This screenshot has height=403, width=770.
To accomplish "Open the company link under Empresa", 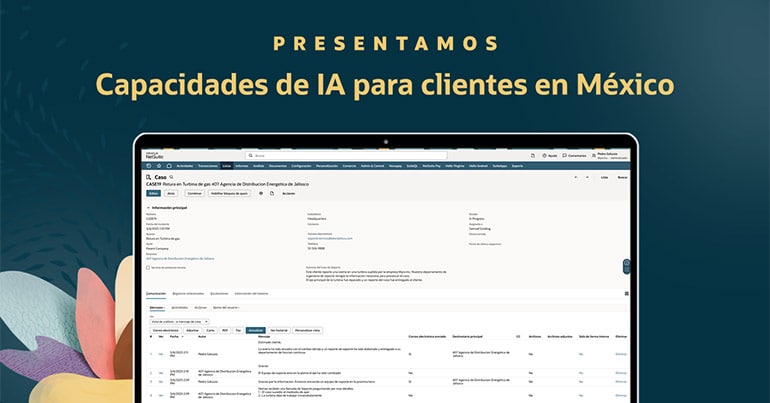I will point(180,258).
